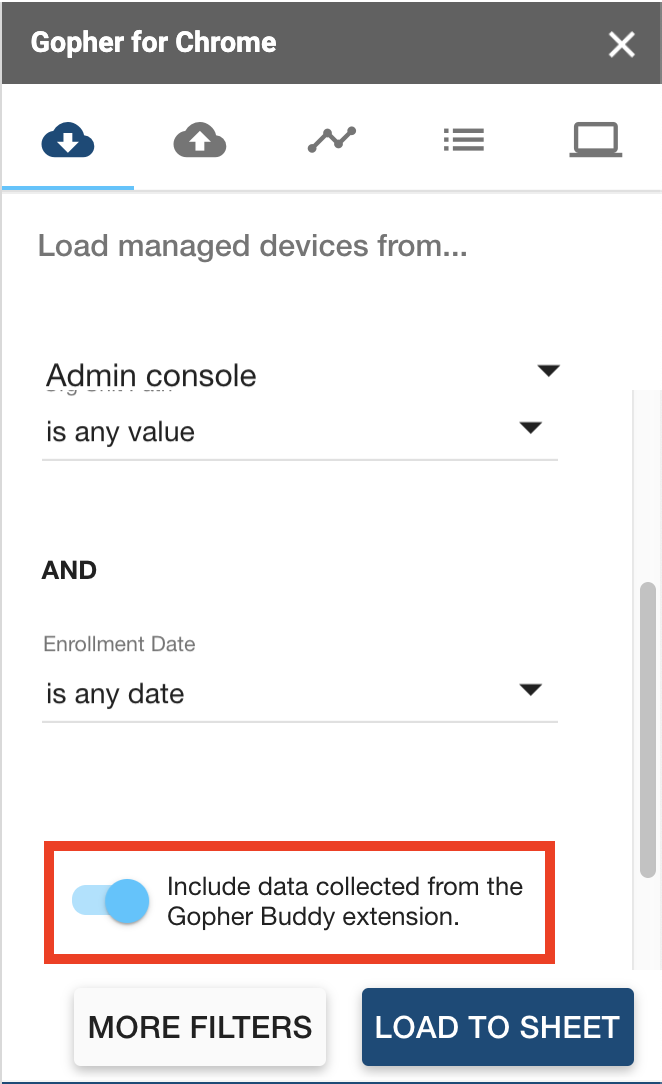The height and width of the screenshot is (1084, 662).
Task: Click the 'Enrollment Date' field label
Action: tap(119, 645)
